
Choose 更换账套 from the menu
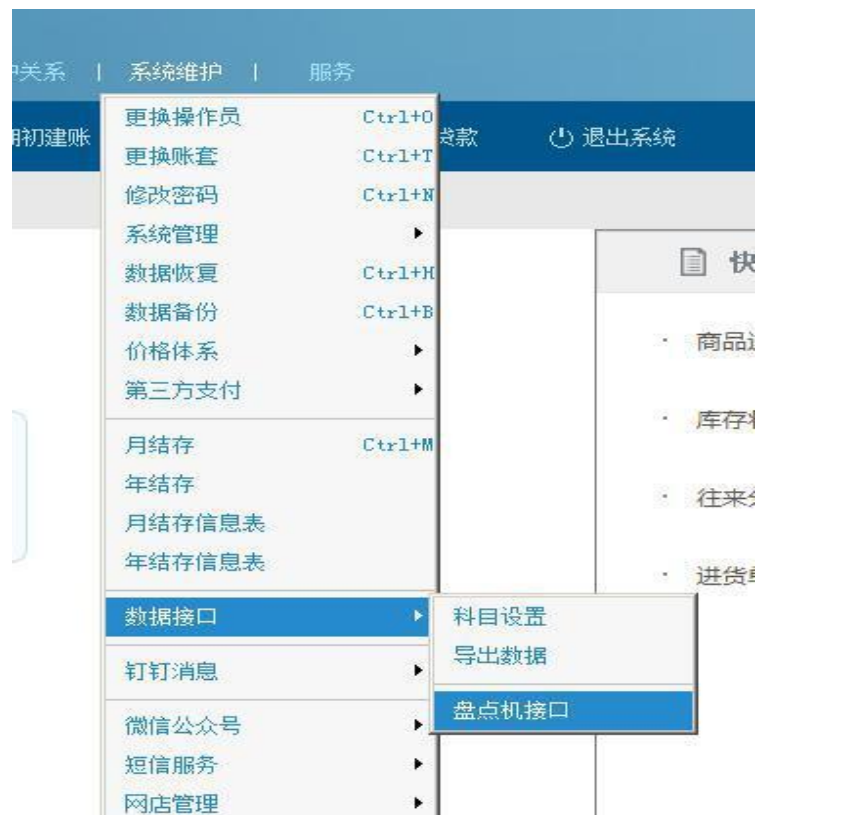tap(171, 156)
